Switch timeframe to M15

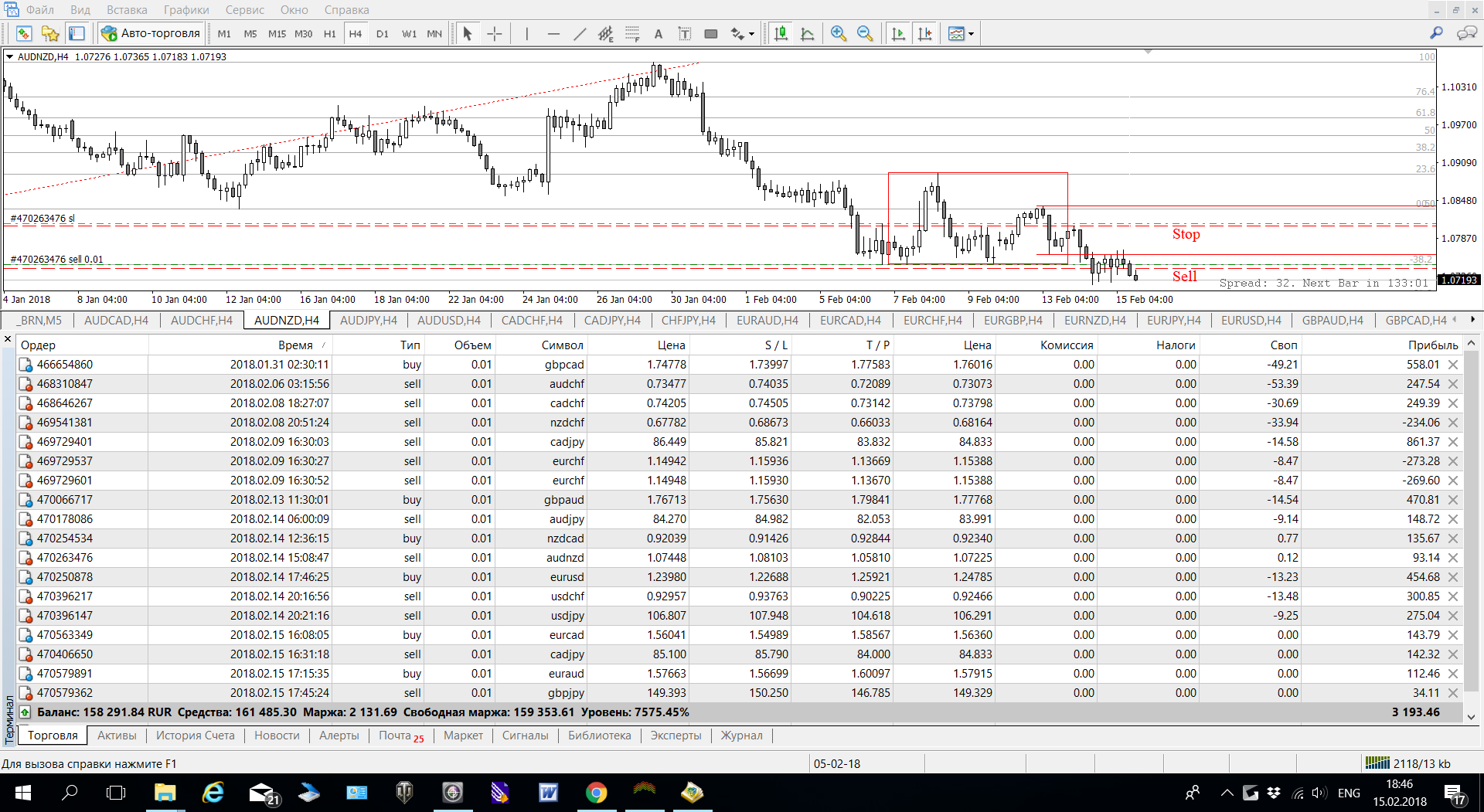[x=277, y=33]
